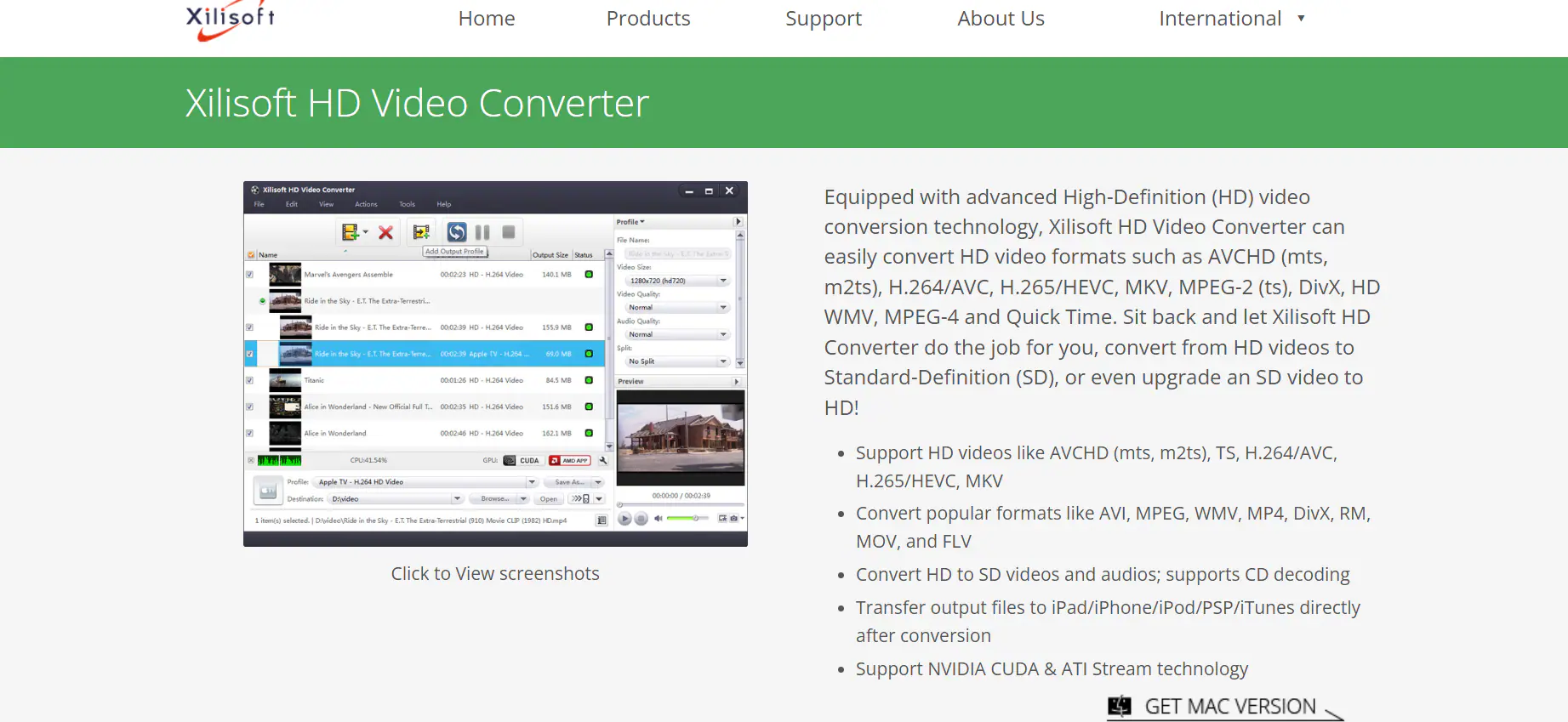Toggle checkbox for highlighted Apple TV row
The image size is (1568, 722).
[x=250, y=354]
